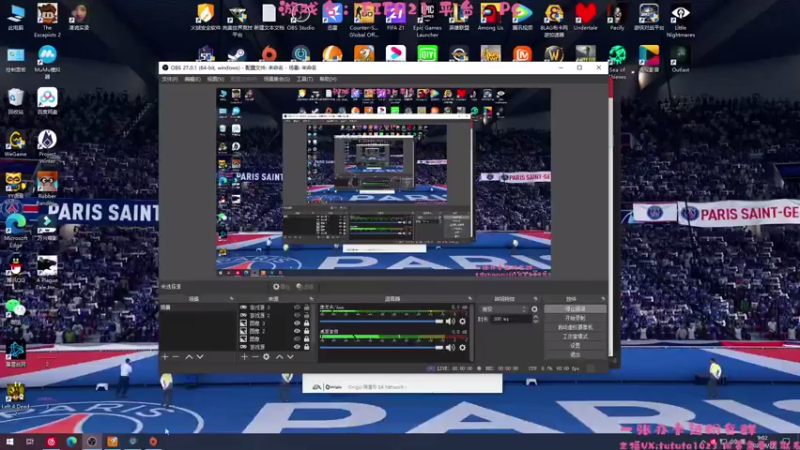The width and height of the screenshot is (800, 450).
Task: Toggle visibility eye of second source row
Action: click(297, 315)
